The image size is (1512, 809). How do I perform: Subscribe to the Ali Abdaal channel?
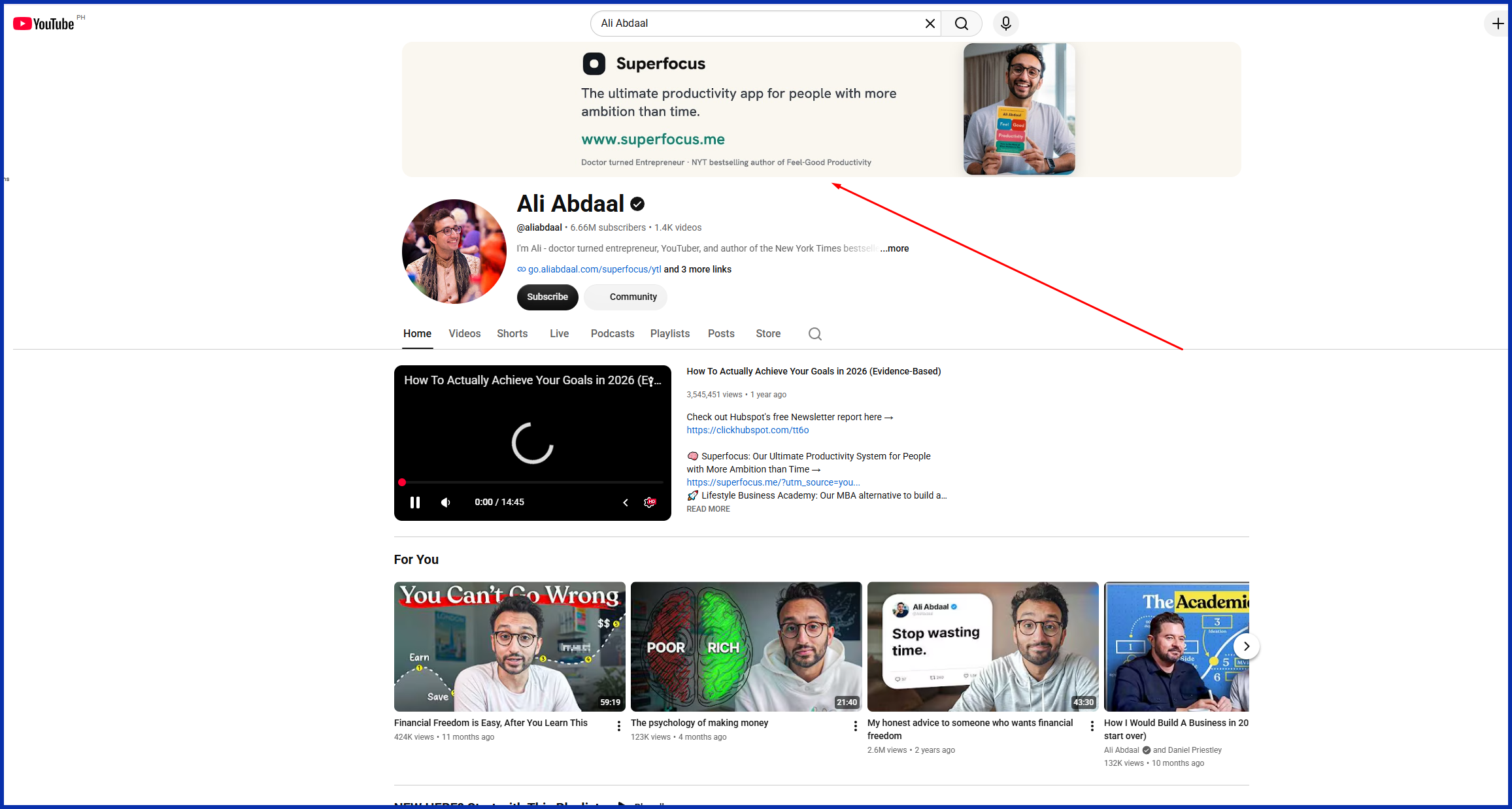547,297
